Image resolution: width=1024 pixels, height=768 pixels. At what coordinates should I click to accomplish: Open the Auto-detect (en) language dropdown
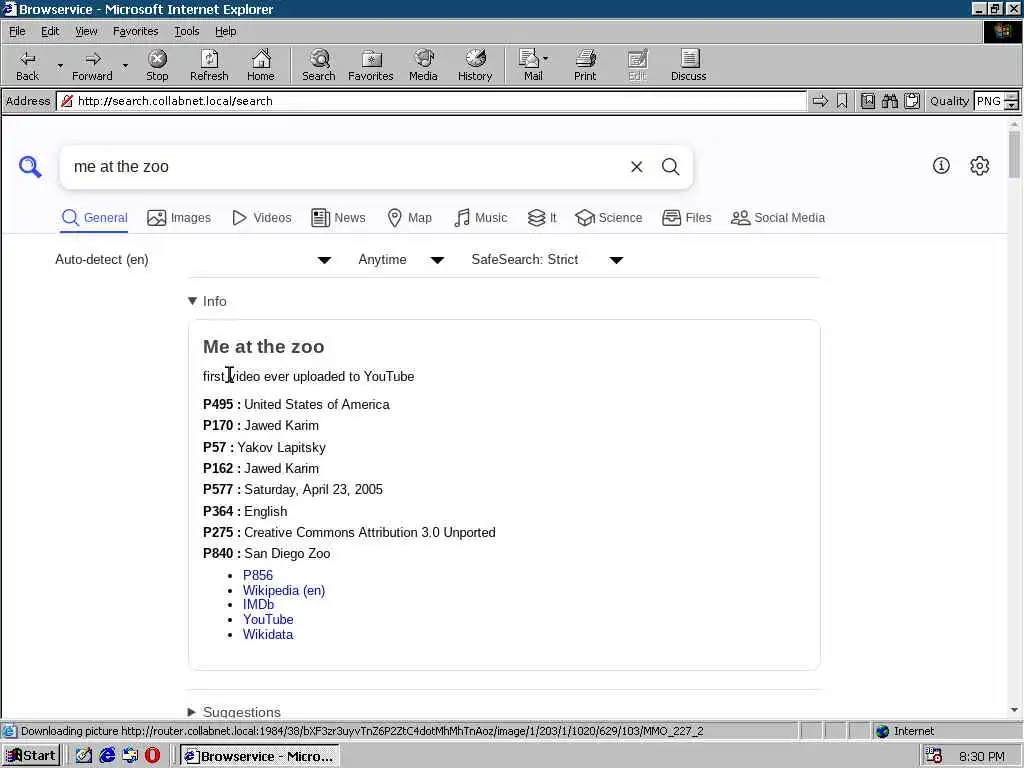click(x=193, y=260)
